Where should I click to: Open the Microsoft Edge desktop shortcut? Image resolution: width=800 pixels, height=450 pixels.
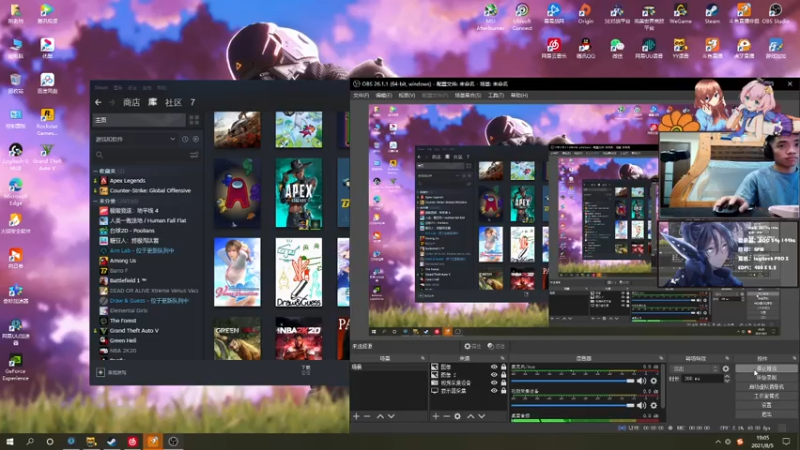(15, 192)
